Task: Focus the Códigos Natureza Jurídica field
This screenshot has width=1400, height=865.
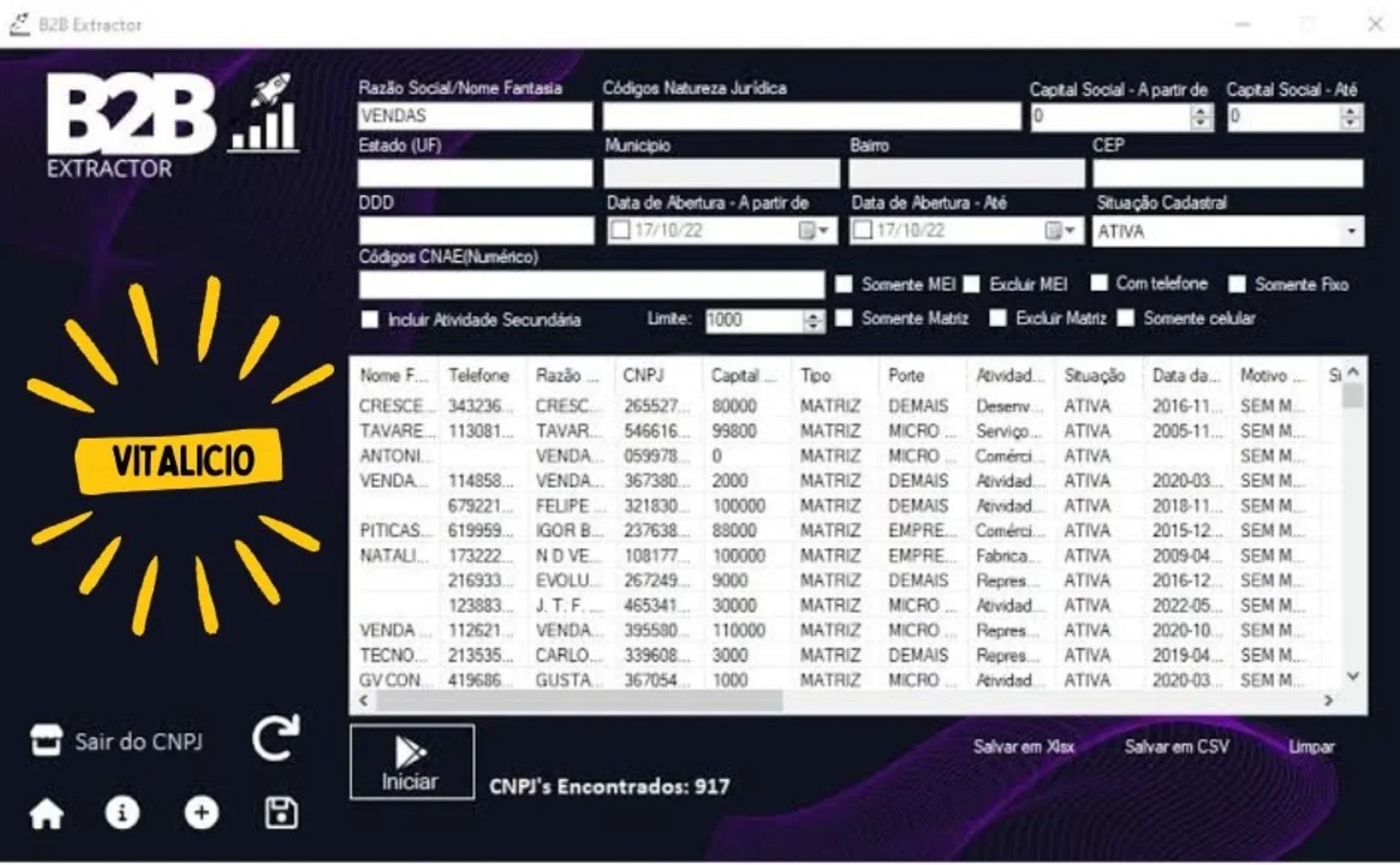Action: [x=811, y=117]
